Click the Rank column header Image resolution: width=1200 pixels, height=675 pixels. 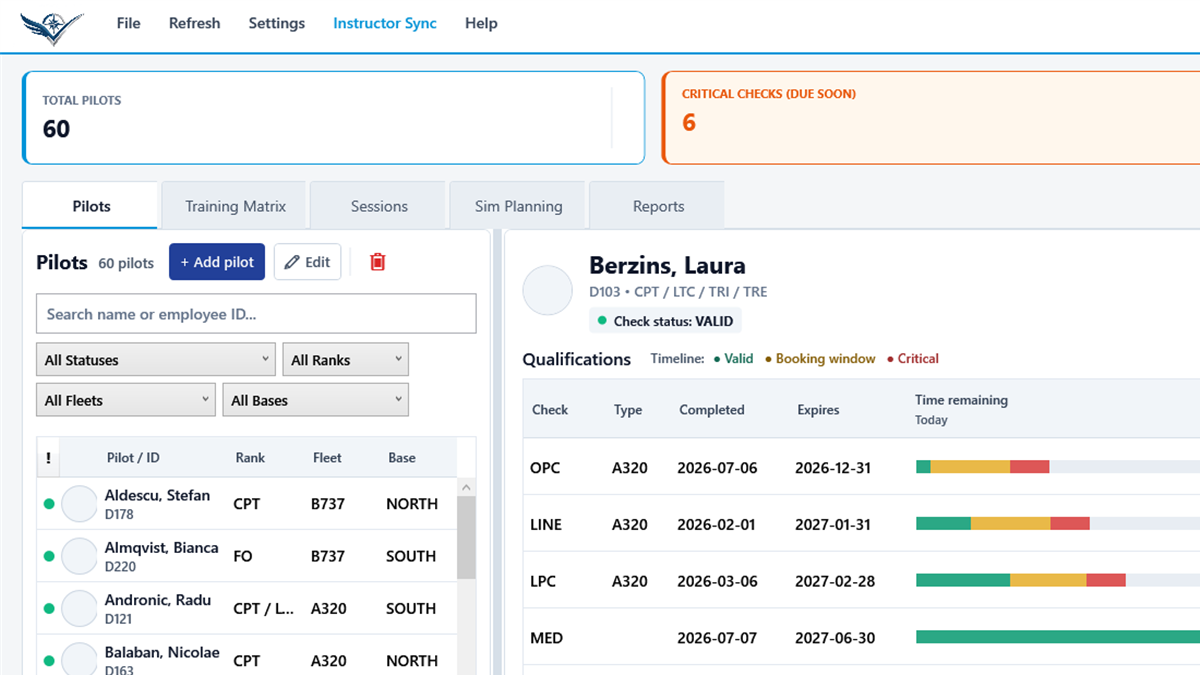click(250, 458)
